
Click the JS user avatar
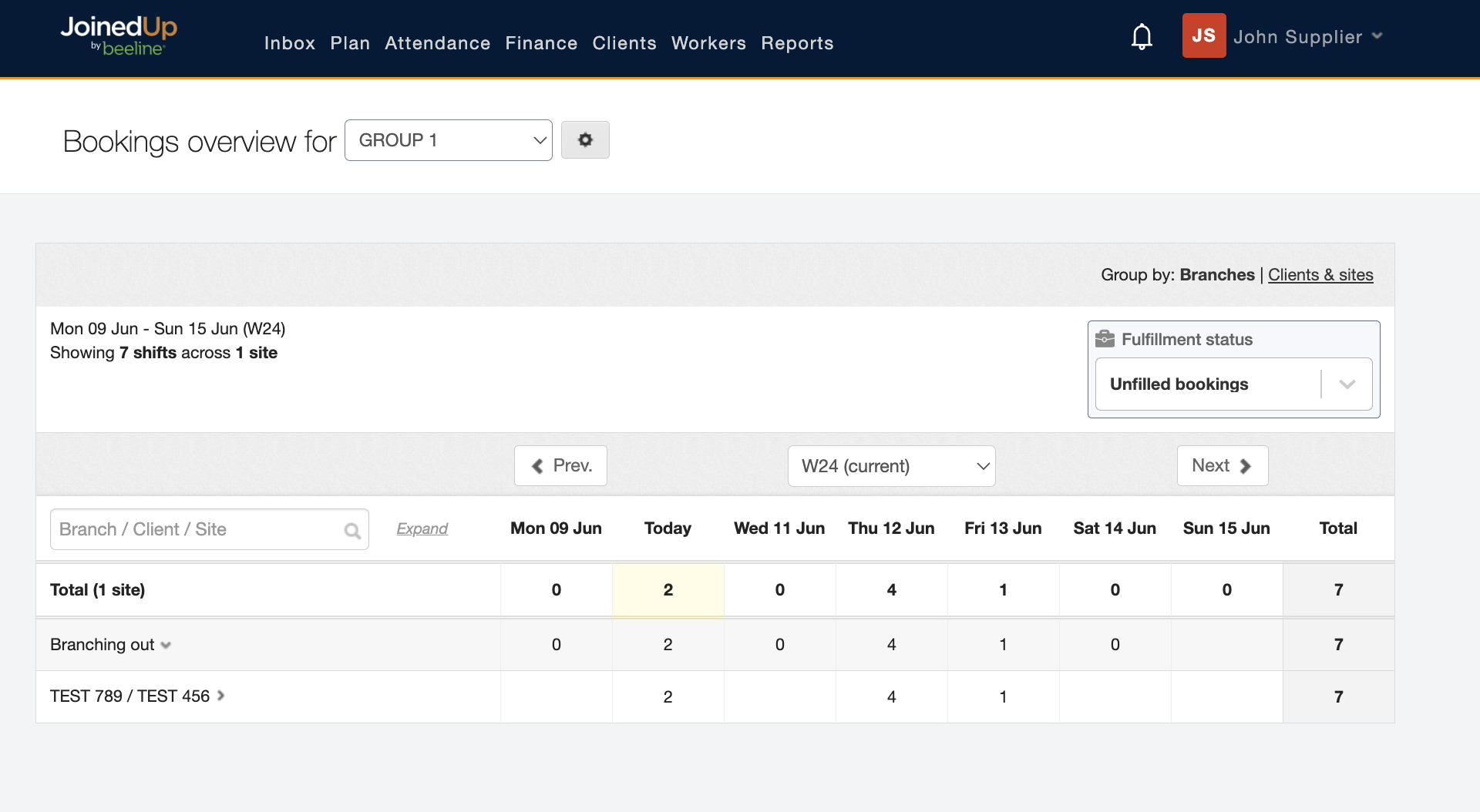[1203, 36]
